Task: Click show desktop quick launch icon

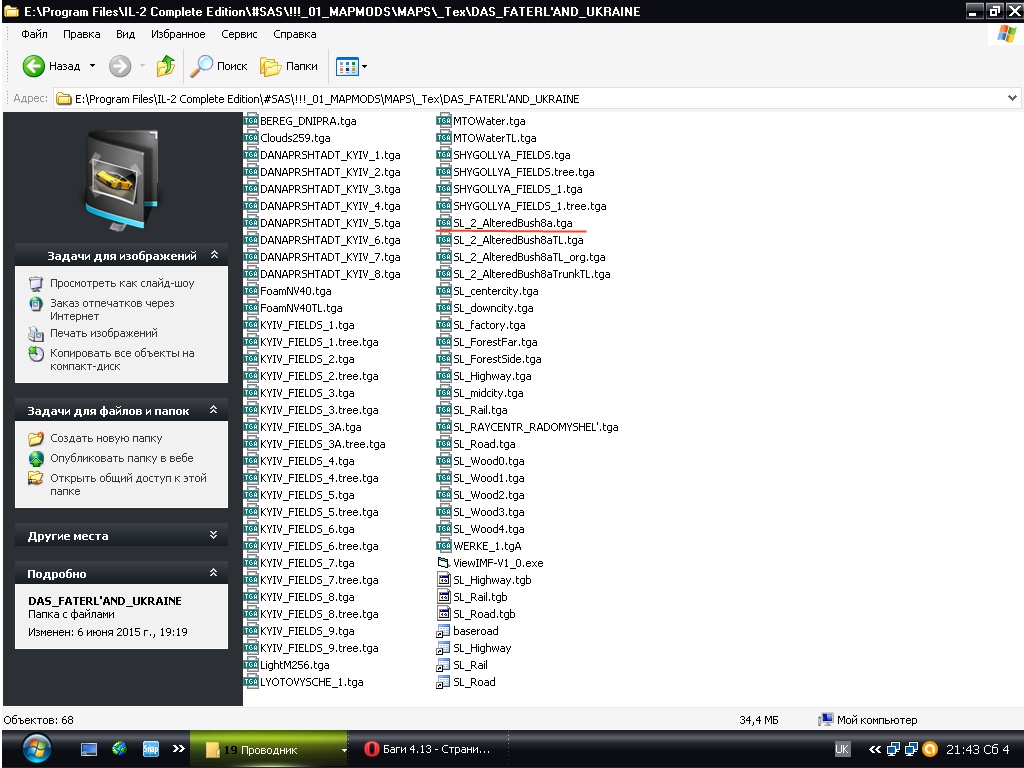Action: pos(89,749)
